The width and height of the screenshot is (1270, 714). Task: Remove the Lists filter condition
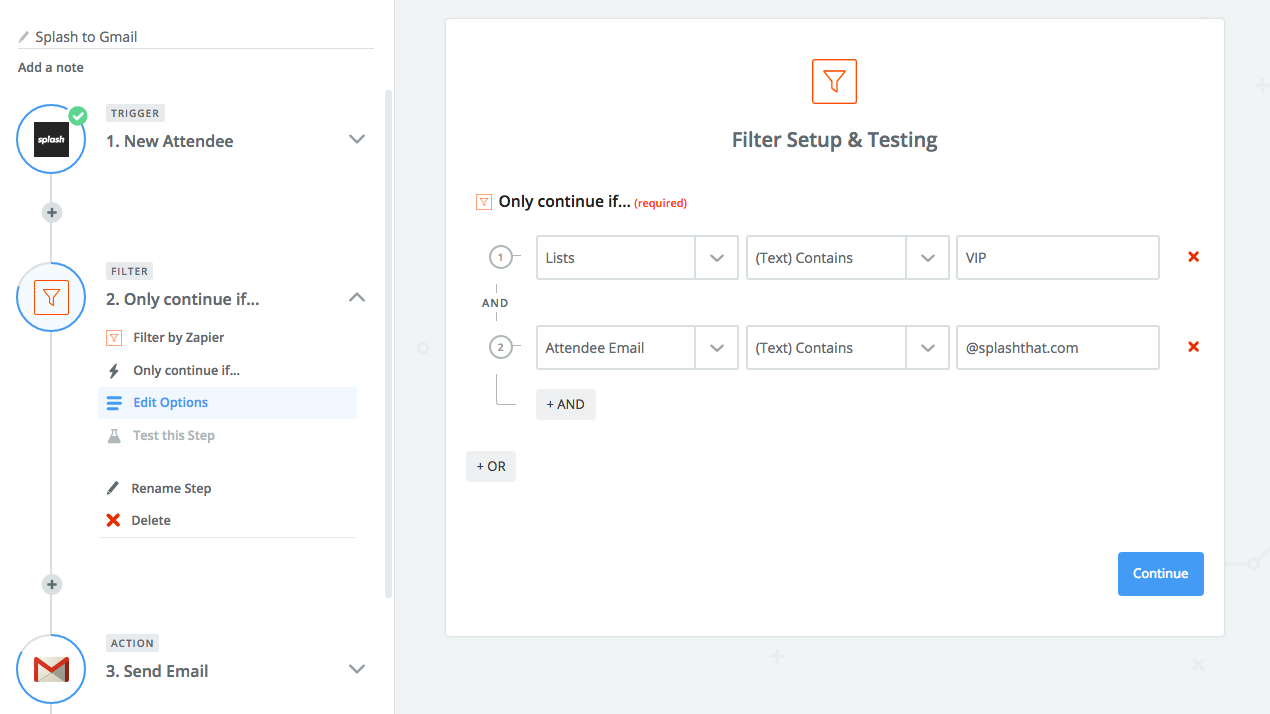1193,257
